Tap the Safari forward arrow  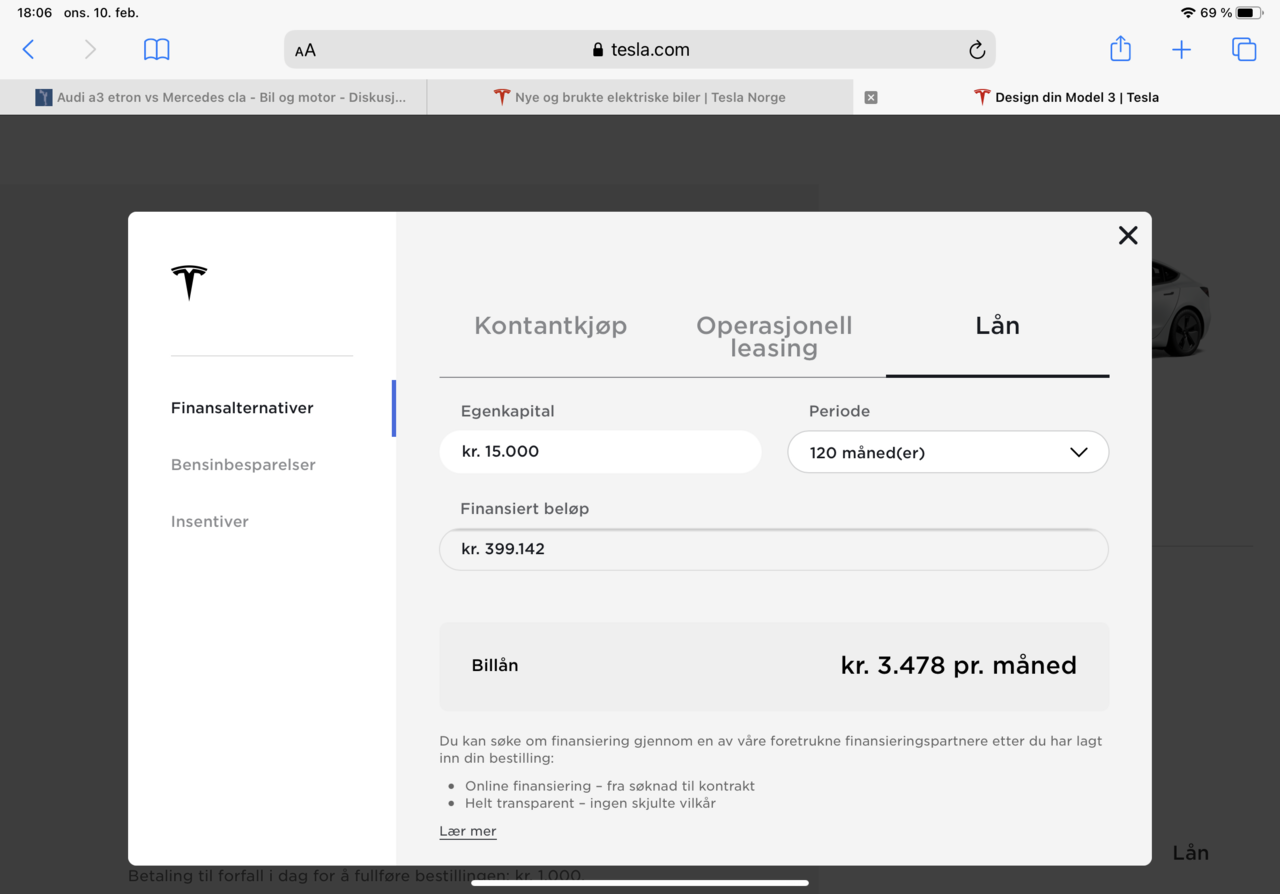coord(90,49)
